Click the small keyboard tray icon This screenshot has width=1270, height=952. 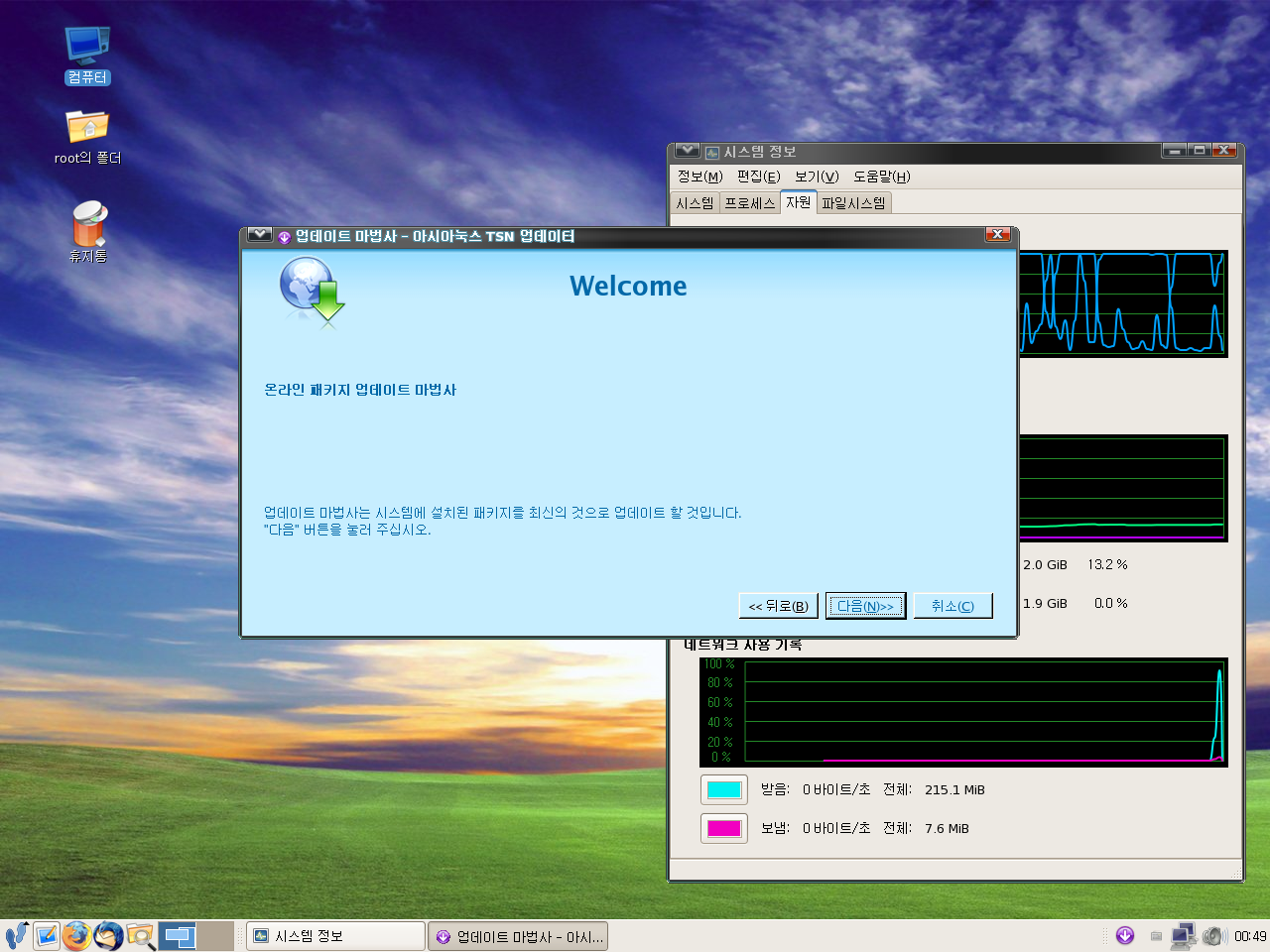point(1156,936)
